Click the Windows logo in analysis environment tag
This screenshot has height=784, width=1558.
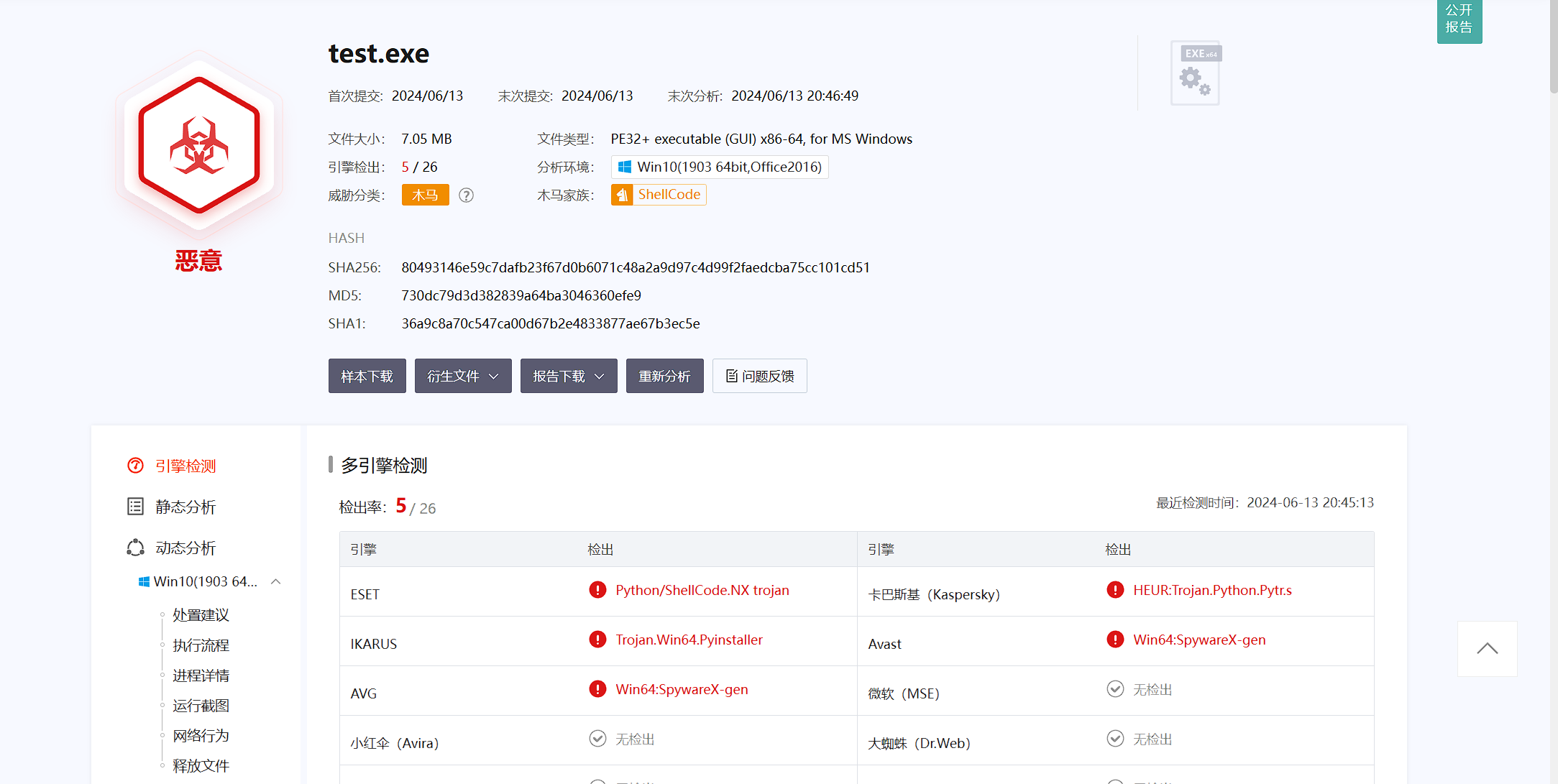[x=625, y=167]
